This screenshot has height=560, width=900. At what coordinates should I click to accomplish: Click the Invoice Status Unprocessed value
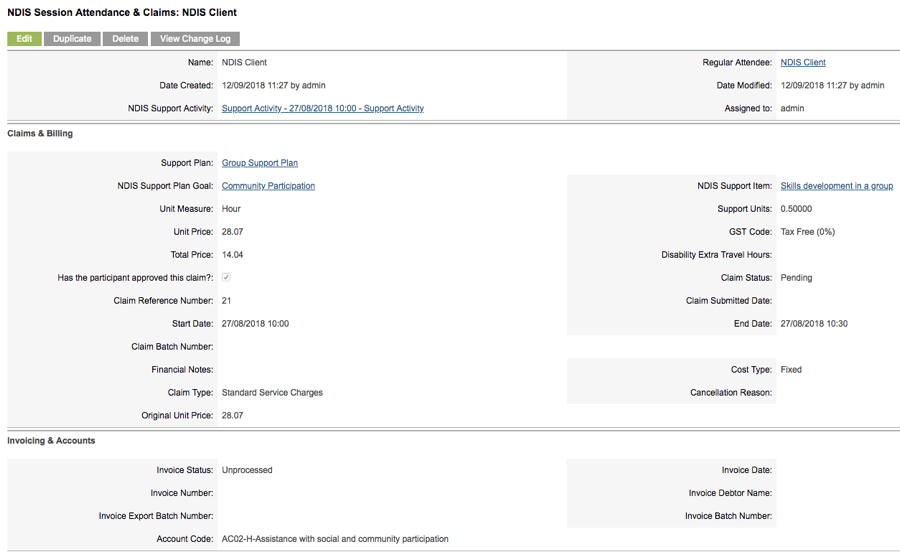click(247, 470)
